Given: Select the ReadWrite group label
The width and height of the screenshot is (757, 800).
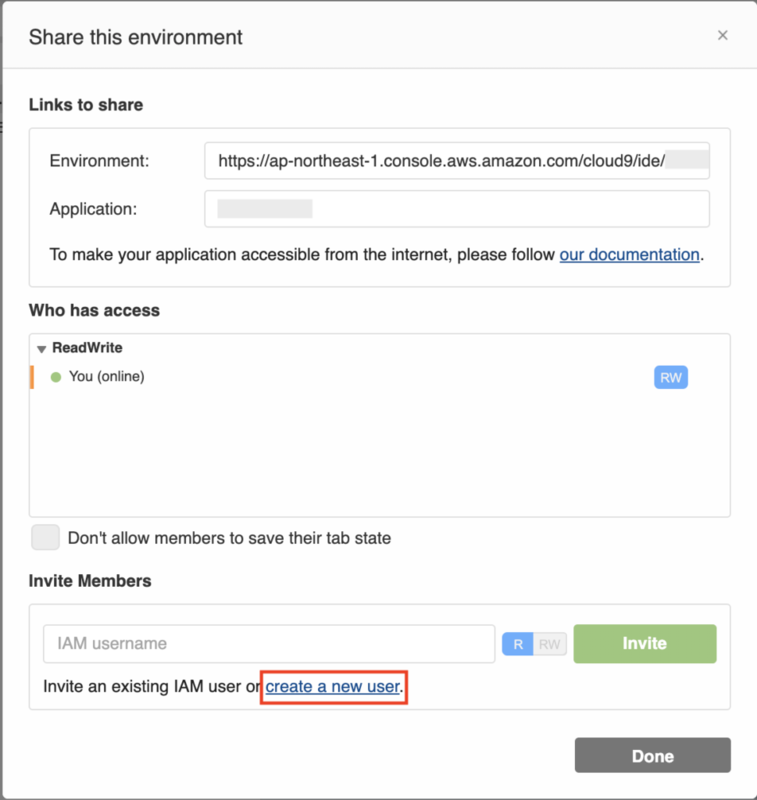Looking at the screenshot, I should (x=87, y=348).
